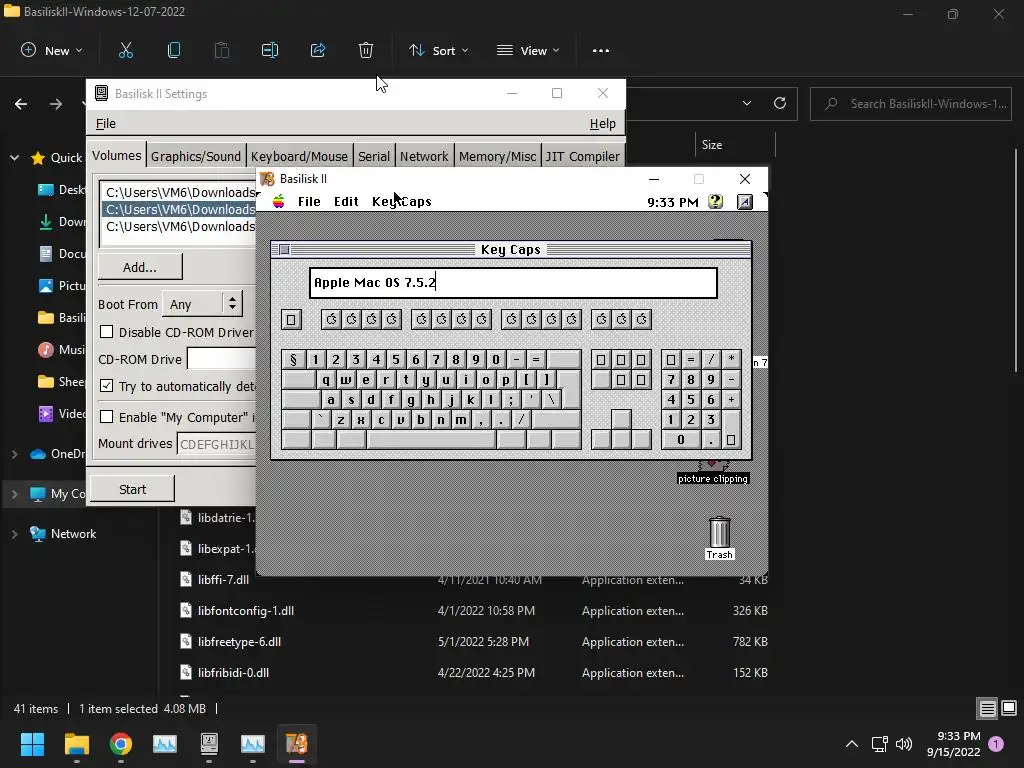Open the Apple menu in Basilisk II
This screenshot has width=1024, height=768.
tap(279, 201)
